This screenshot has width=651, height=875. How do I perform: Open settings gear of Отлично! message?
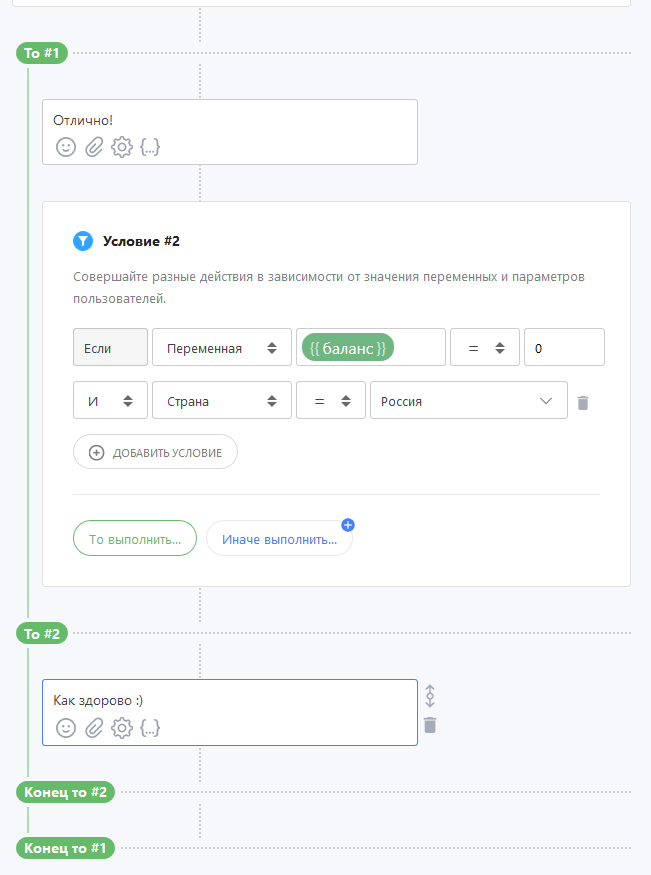122,147
